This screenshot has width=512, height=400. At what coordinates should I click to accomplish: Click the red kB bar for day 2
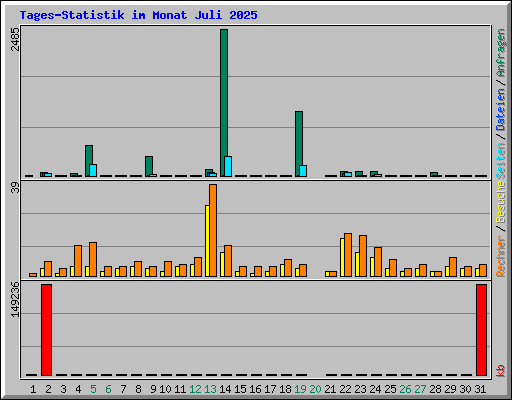coord(47,330)
